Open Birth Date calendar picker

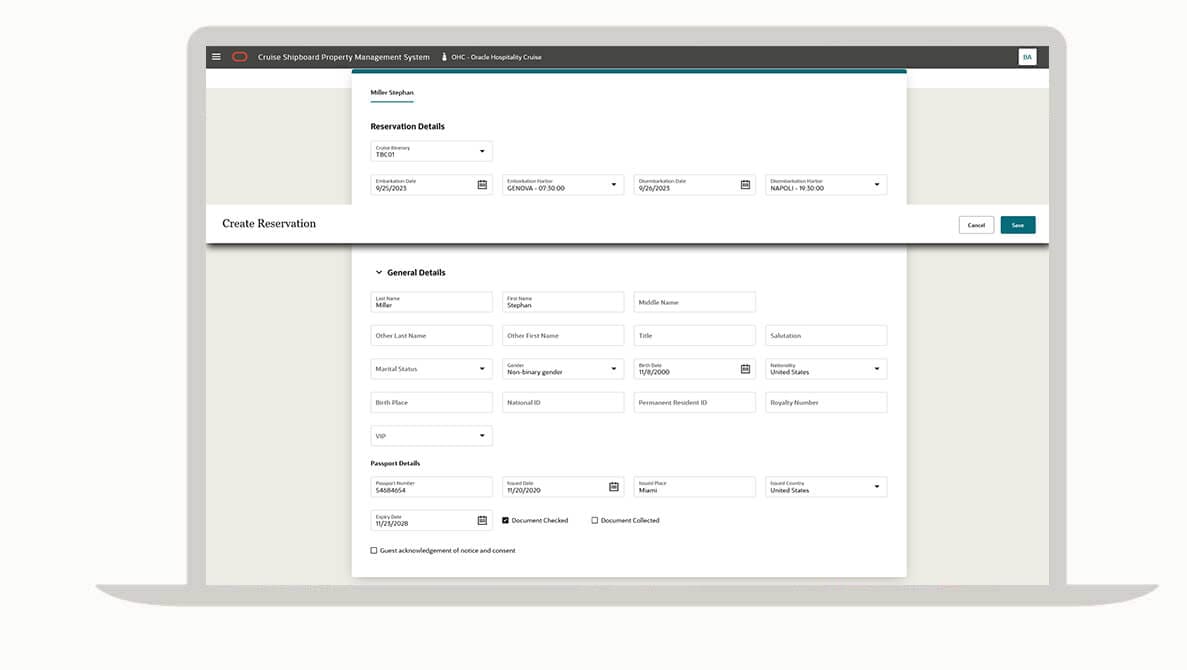click(745, 369)
